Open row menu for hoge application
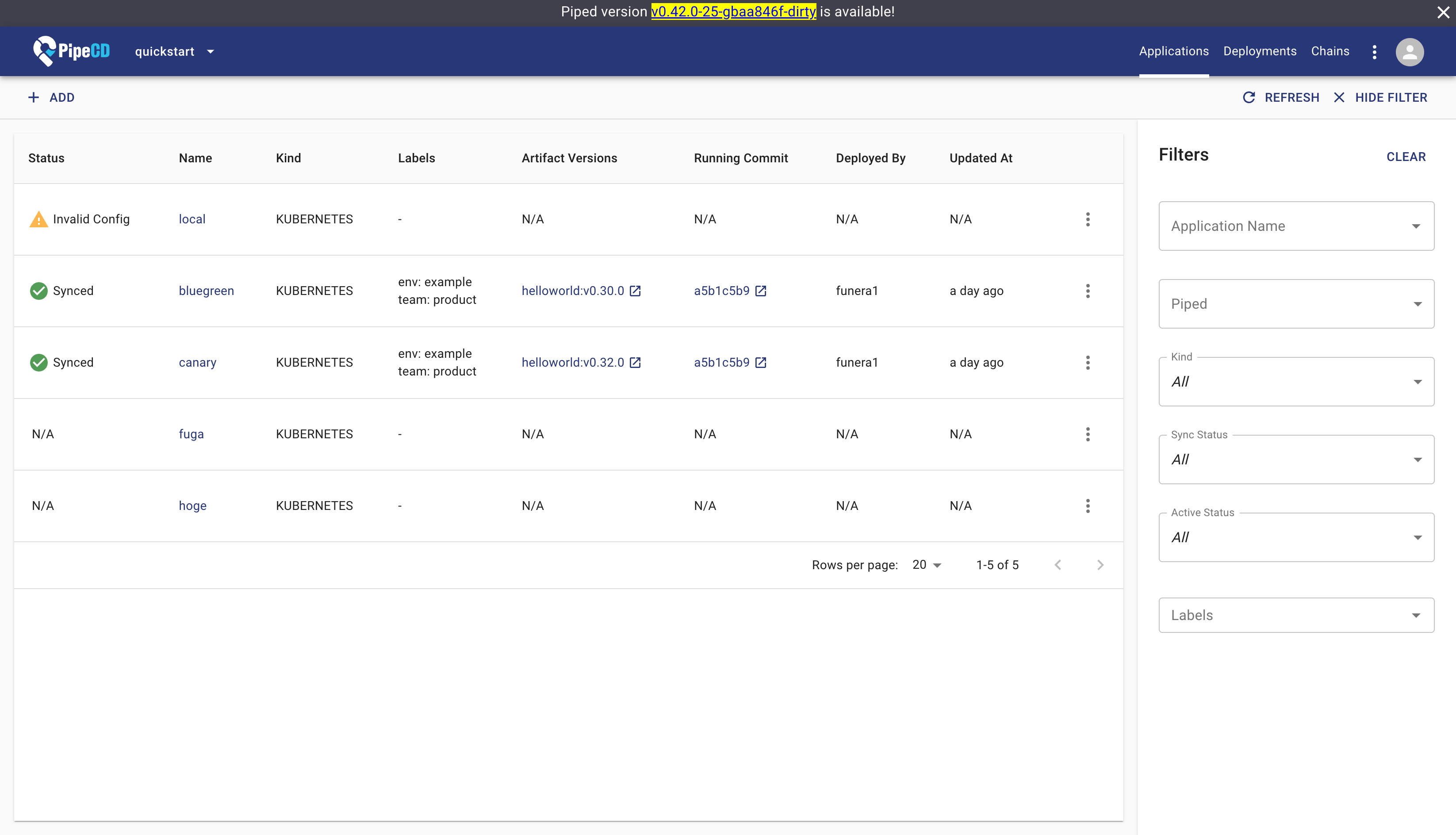The width and height of the screenshot is (1456, 835). point(1087,506)
